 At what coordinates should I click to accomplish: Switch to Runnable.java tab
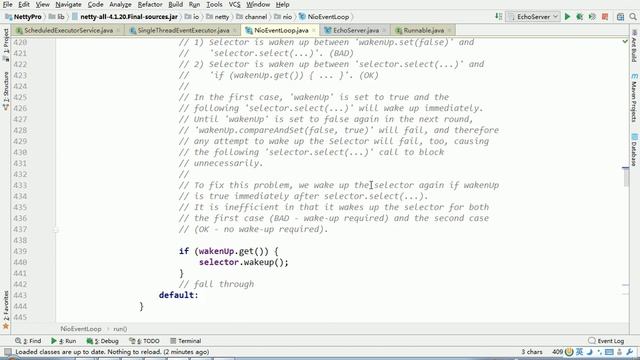(x=423, y=30)
